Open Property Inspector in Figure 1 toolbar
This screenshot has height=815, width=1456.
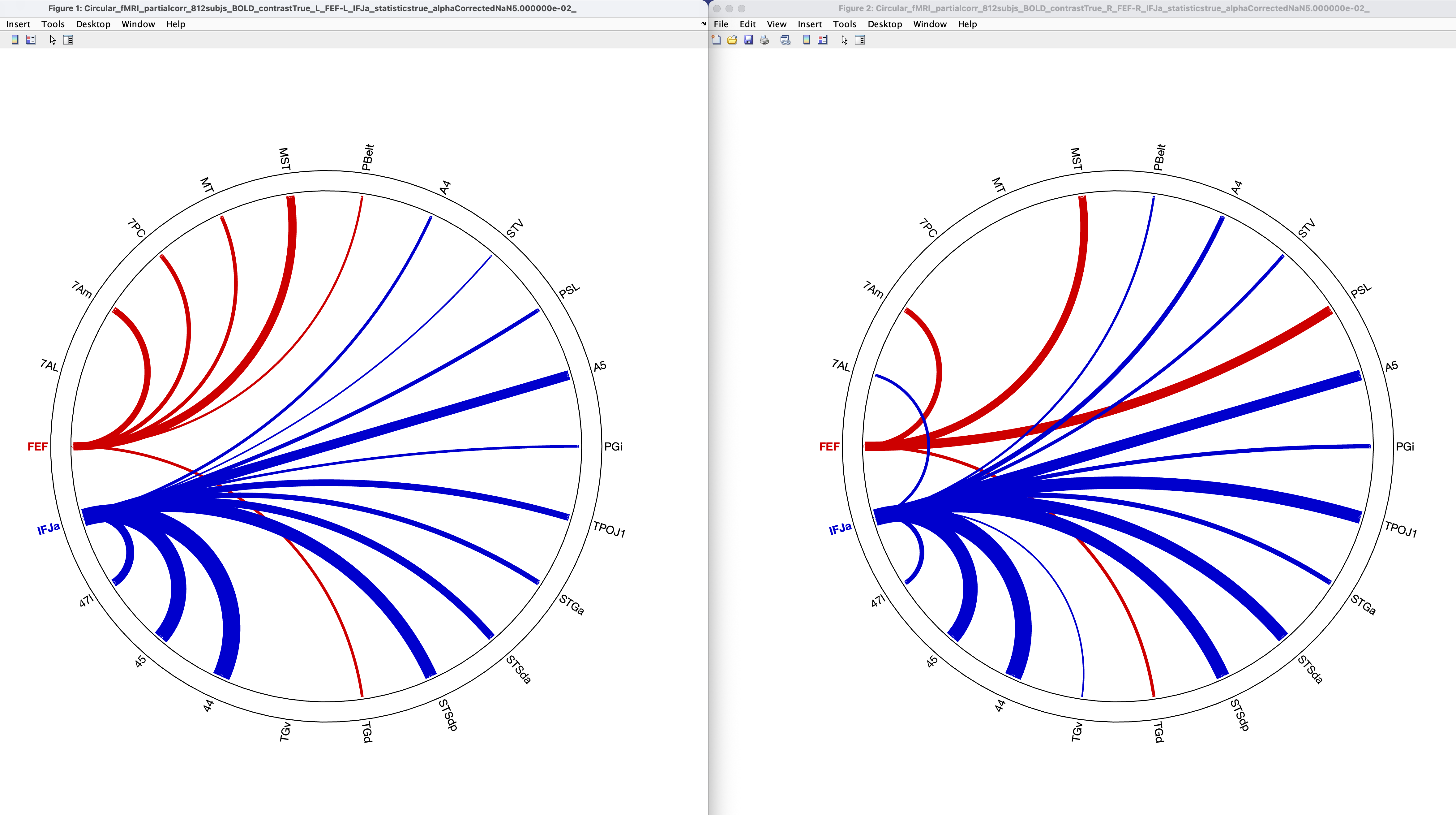(68, 40)
